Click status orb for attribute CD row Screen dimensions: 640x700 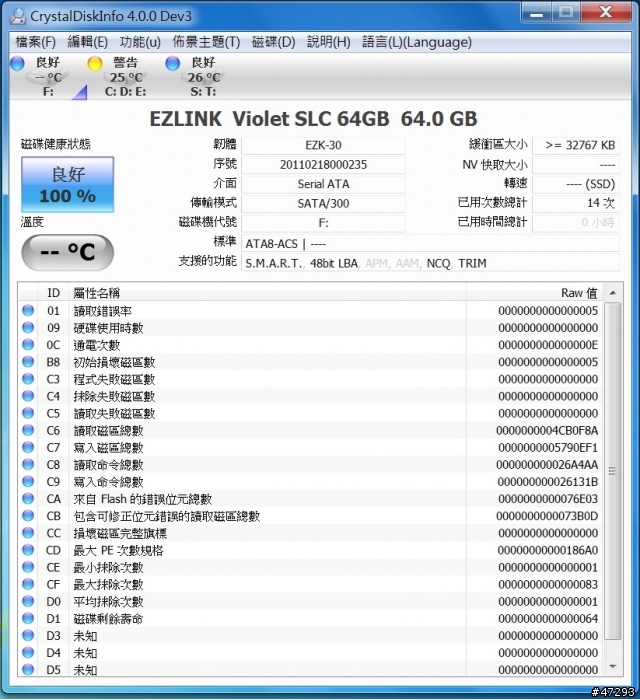coord(28,550)
